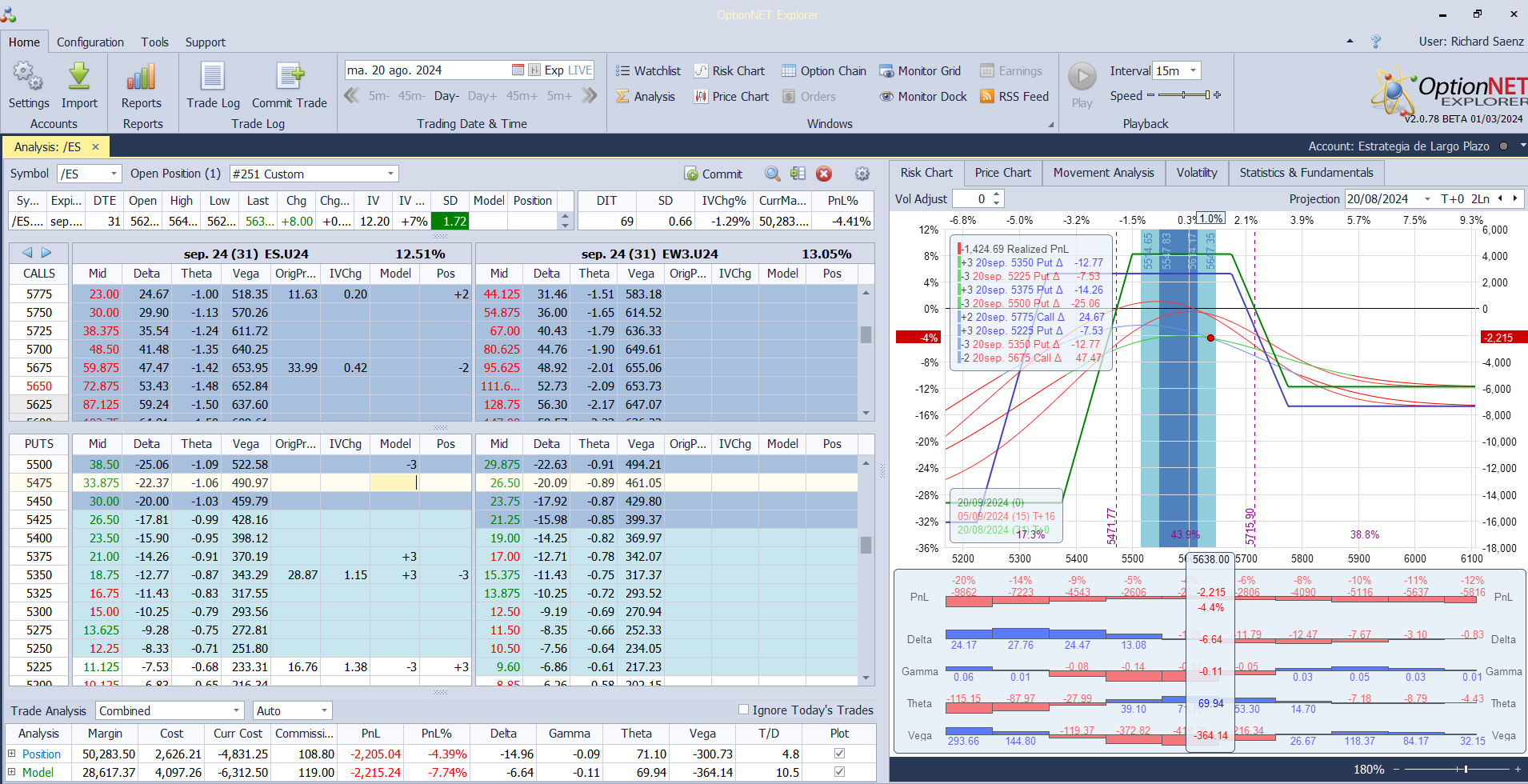Open the Option Chain window
This screenshot has height=784, width=1528.
(x=824, y=71)
